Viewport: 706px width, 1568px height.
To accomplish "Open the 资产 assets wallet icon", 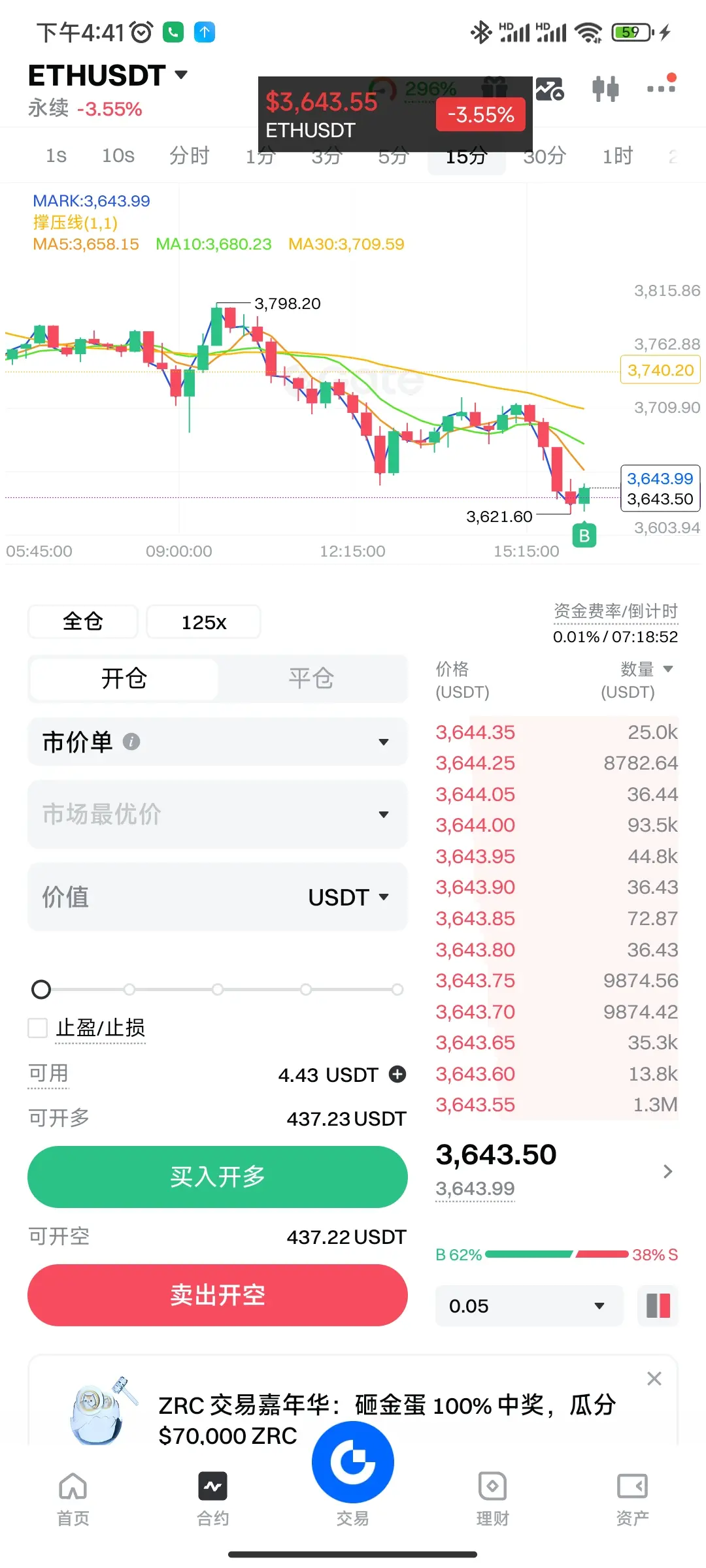I will point(632,1498).
